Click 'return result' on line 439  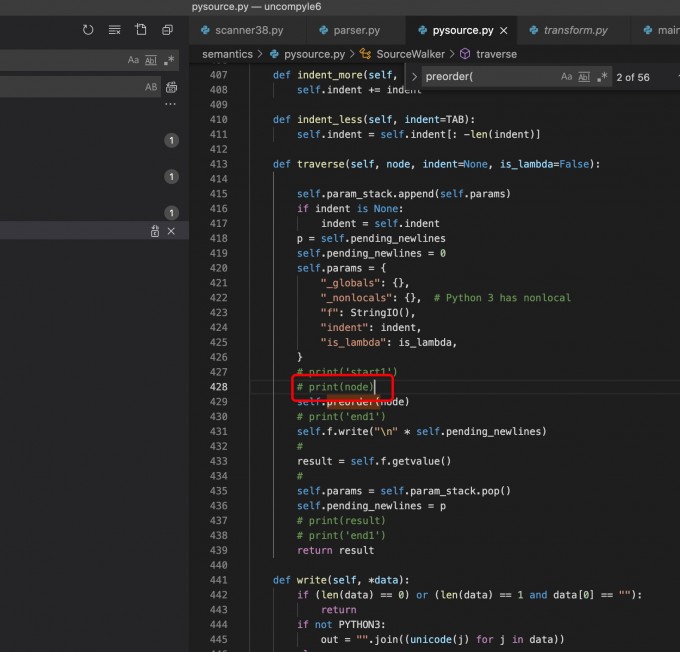coord(335,550)
